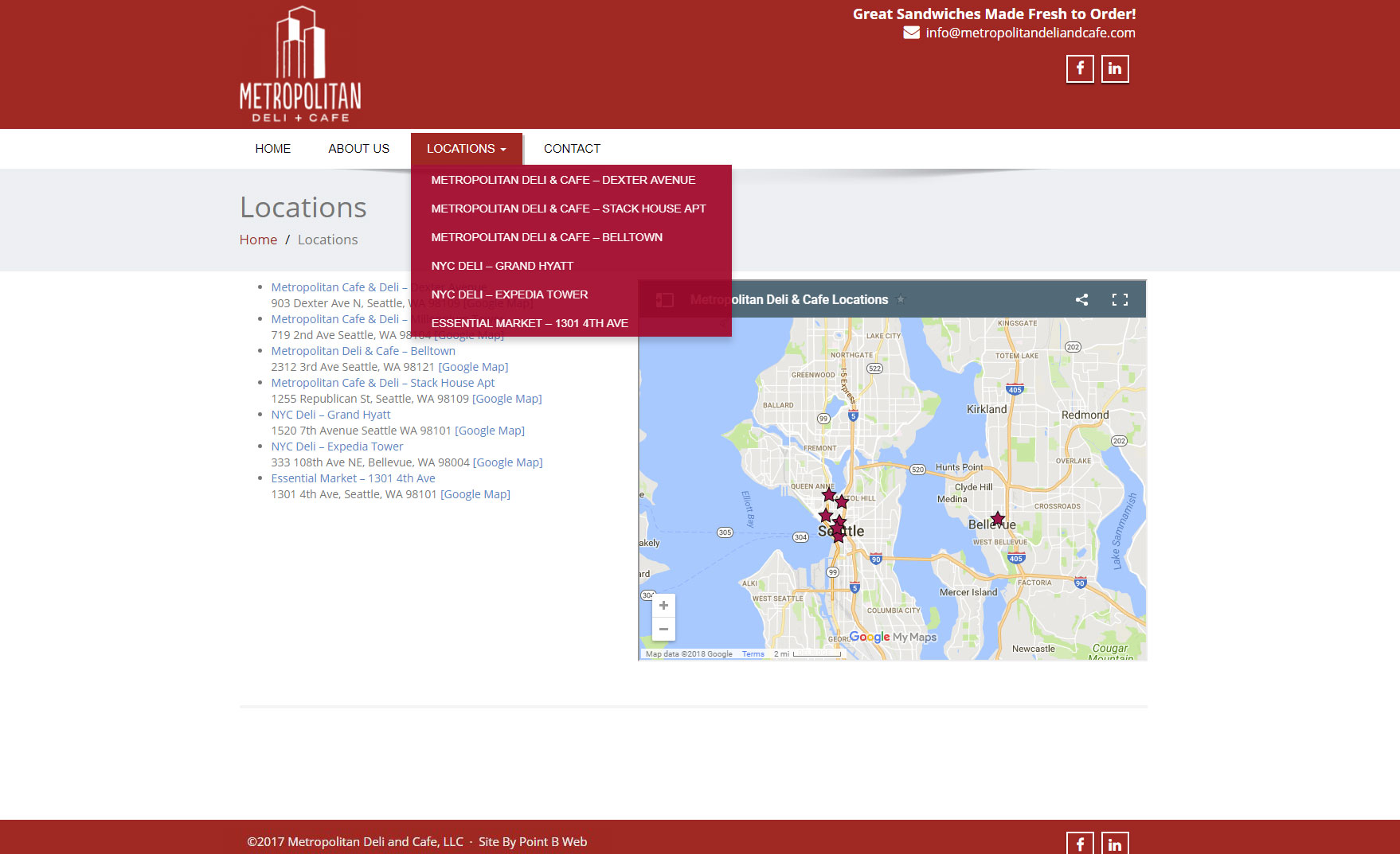Open the Facebook icon in footer
1400x854 pixels.
pyautogui.click(x=1080, y=844)
